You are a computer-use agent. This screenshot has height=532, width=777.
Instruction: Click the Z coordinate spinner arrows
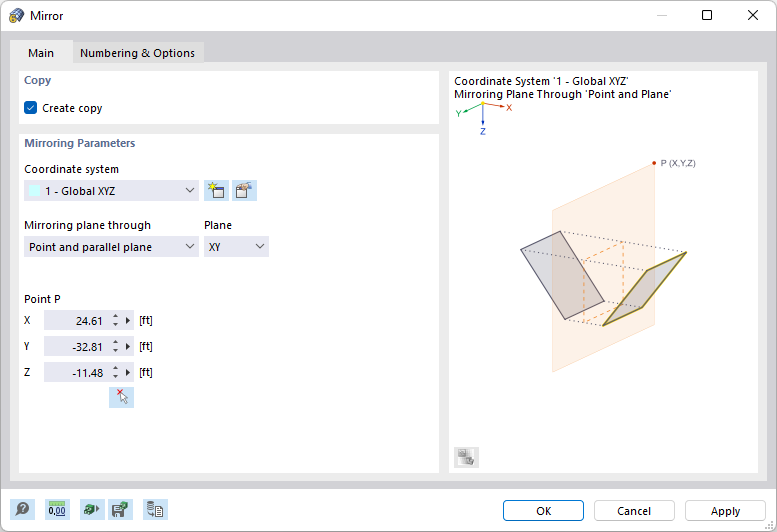click(x=115, y=372)
